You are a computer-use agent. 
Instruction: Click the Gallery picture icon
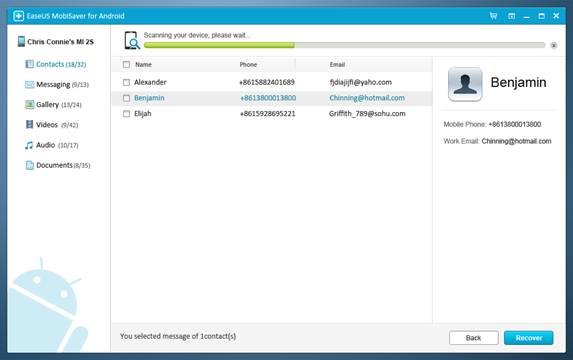(30, 105)
